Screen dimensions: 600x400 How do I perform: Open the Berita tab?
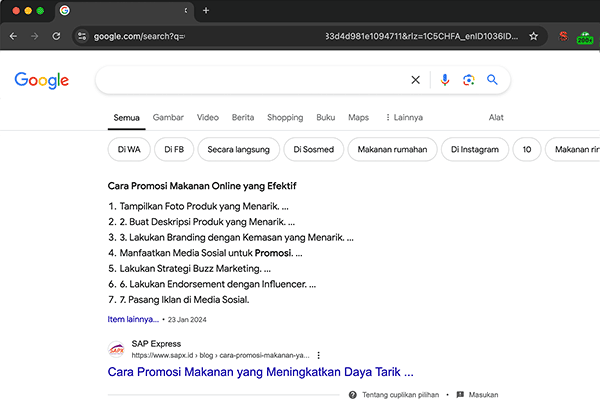[243, 118]
